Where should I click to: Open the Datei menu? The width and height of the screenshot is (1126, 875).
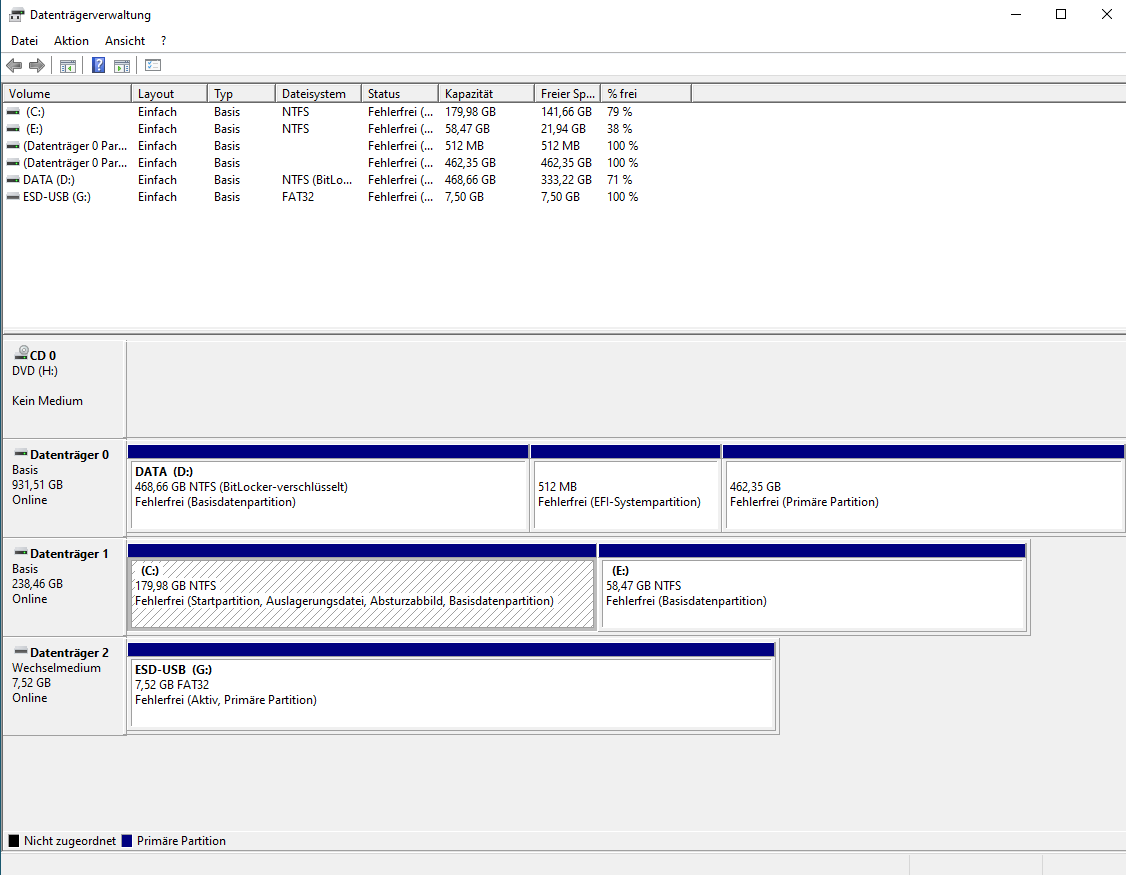tap(24, 41)
